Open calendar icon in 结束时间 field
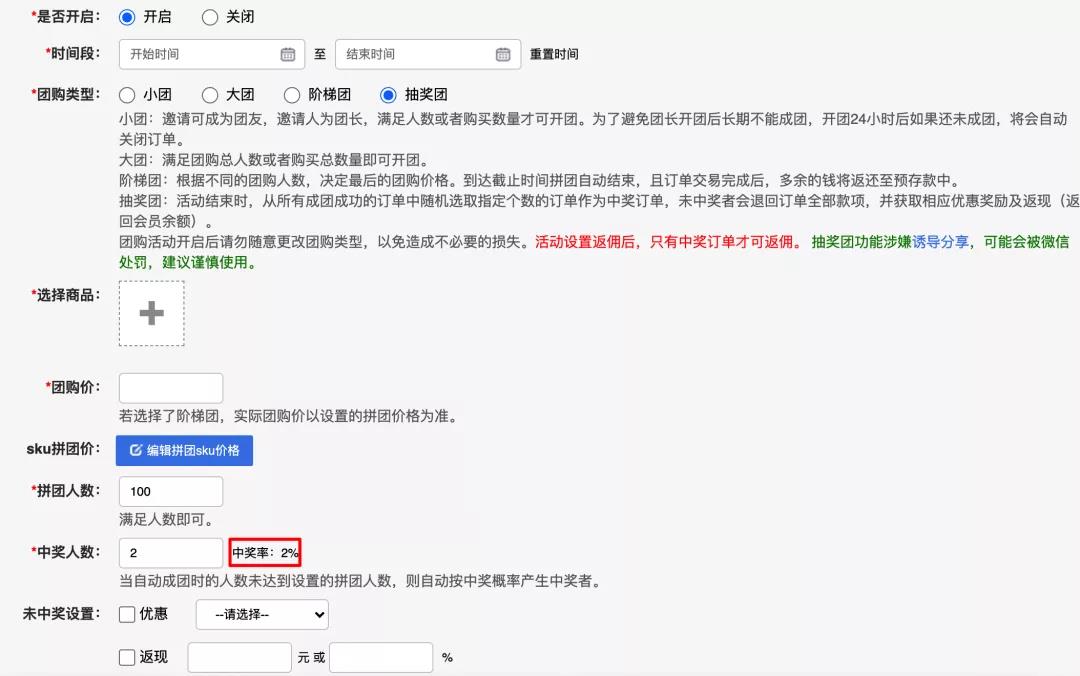1080x676 pixels. (x=503, y=54)
